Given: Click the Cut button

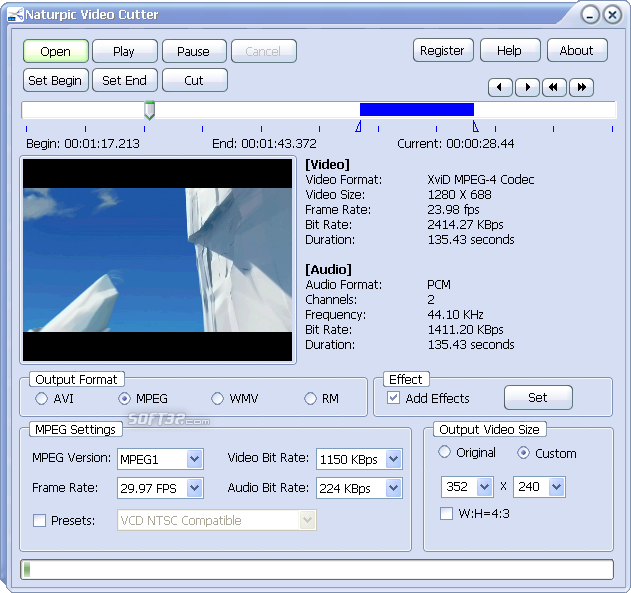Looking at the screenshot, I should (x=194, y=80).
